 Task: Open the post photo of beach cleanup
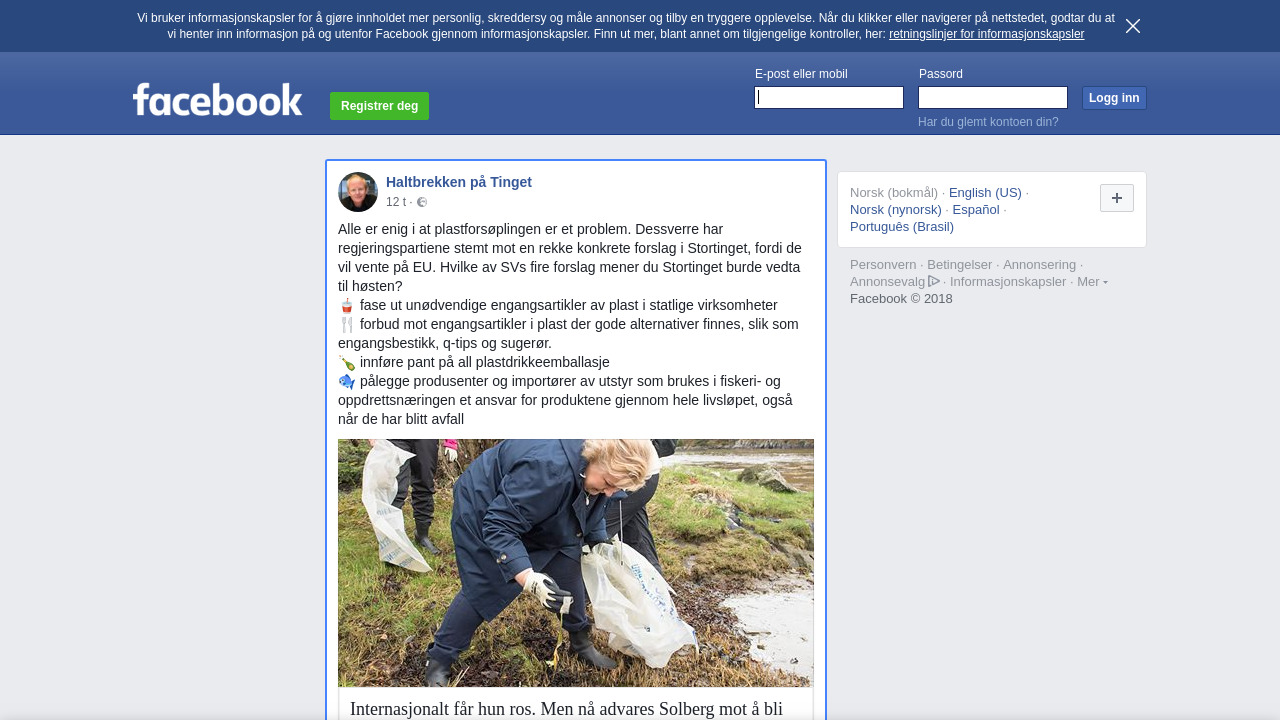pos(576,563)
